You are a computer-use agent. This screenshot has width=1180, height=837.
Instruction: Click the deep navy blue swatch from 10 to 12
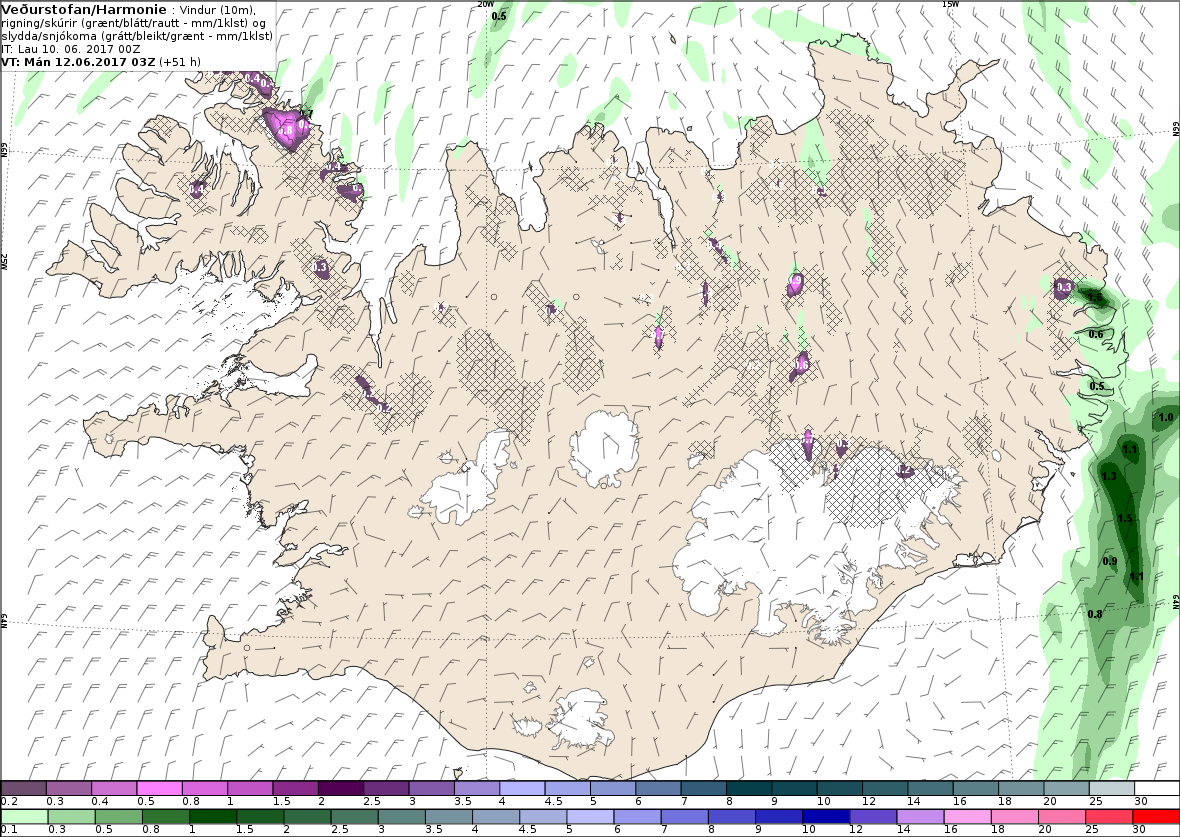(826, 817)
